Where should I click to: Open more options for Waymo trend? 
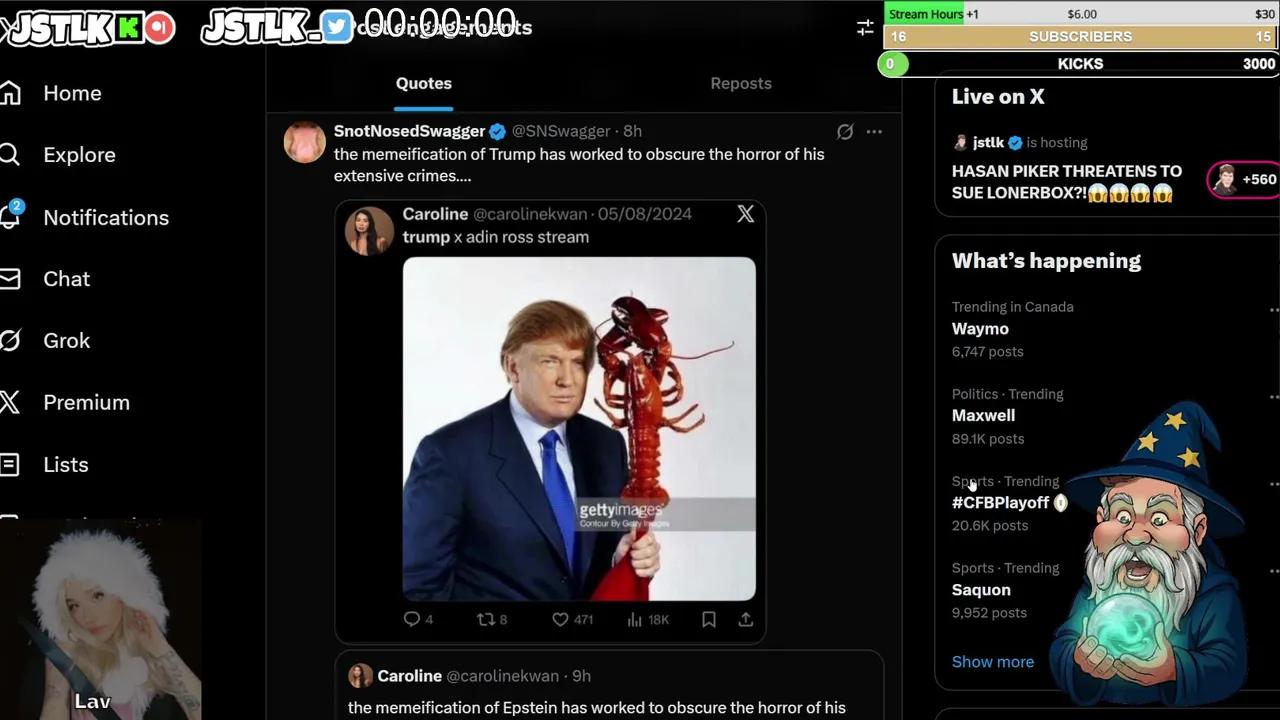1273,310
